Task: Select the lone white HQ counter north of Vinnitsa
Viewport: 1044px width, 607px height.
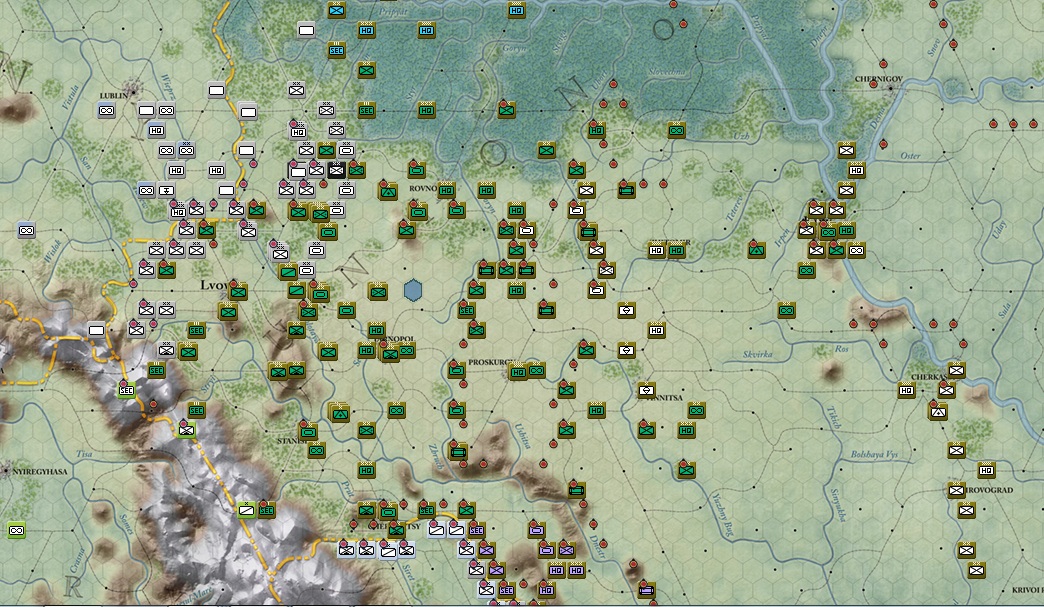Action: (x=656, y=330)
